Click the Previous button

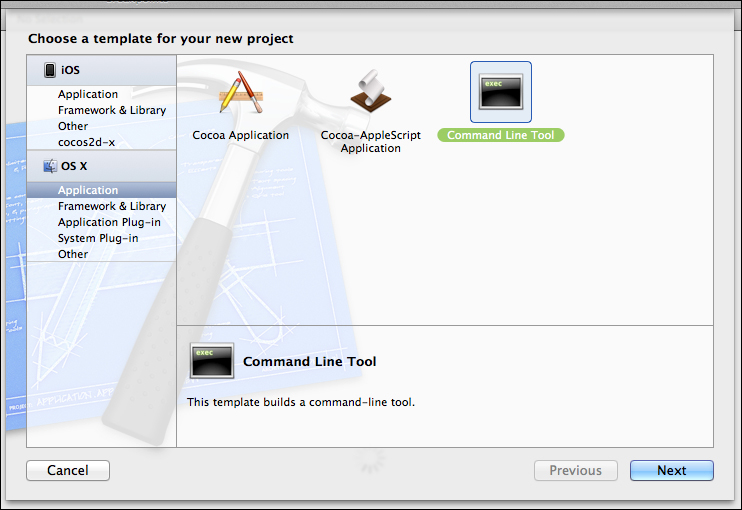575,470
